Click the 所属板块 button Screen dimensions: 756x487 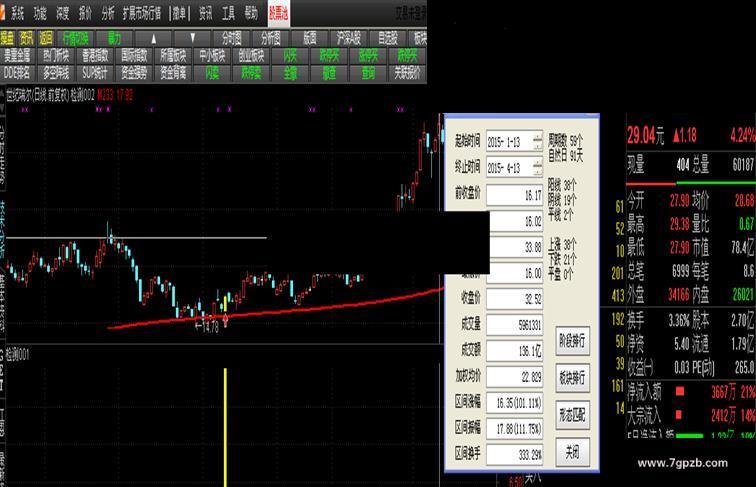point(174,56)
